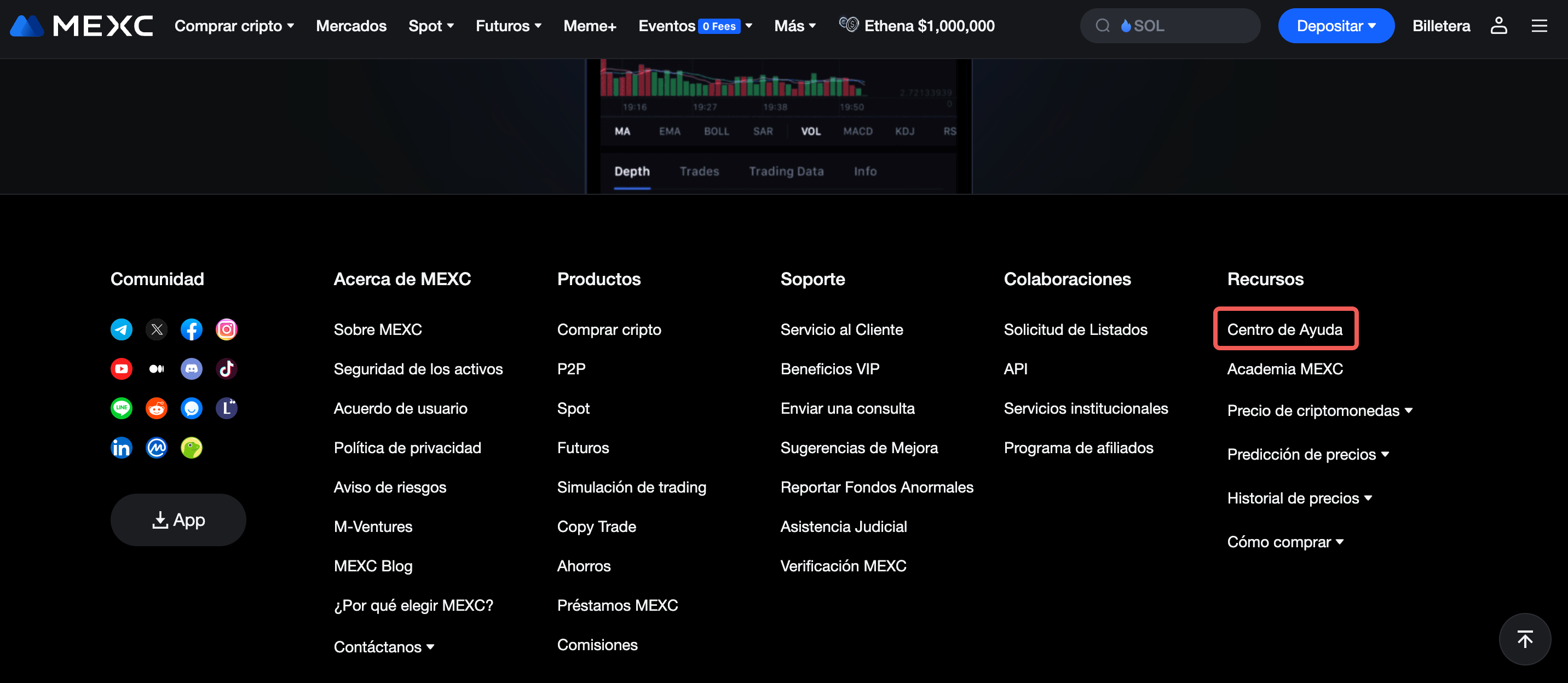Click the user profile icon
Screen dimensions: 1568x683
(1498, 26)
